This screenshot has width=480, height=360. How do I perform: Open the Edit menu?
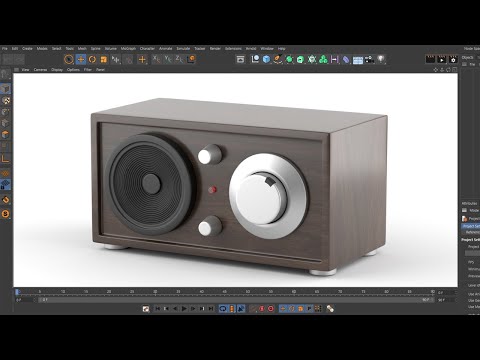pyautogui.click(x=15, y=49)
